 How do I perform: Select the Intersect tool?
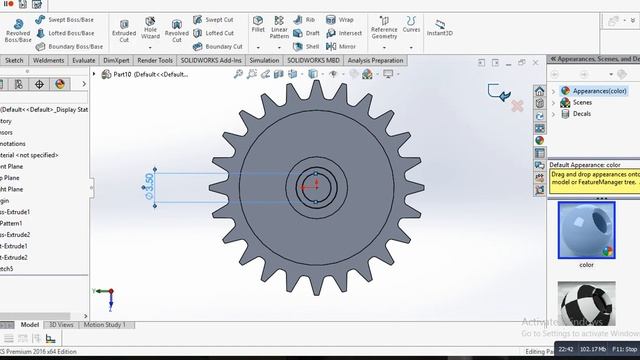[344, 33]
